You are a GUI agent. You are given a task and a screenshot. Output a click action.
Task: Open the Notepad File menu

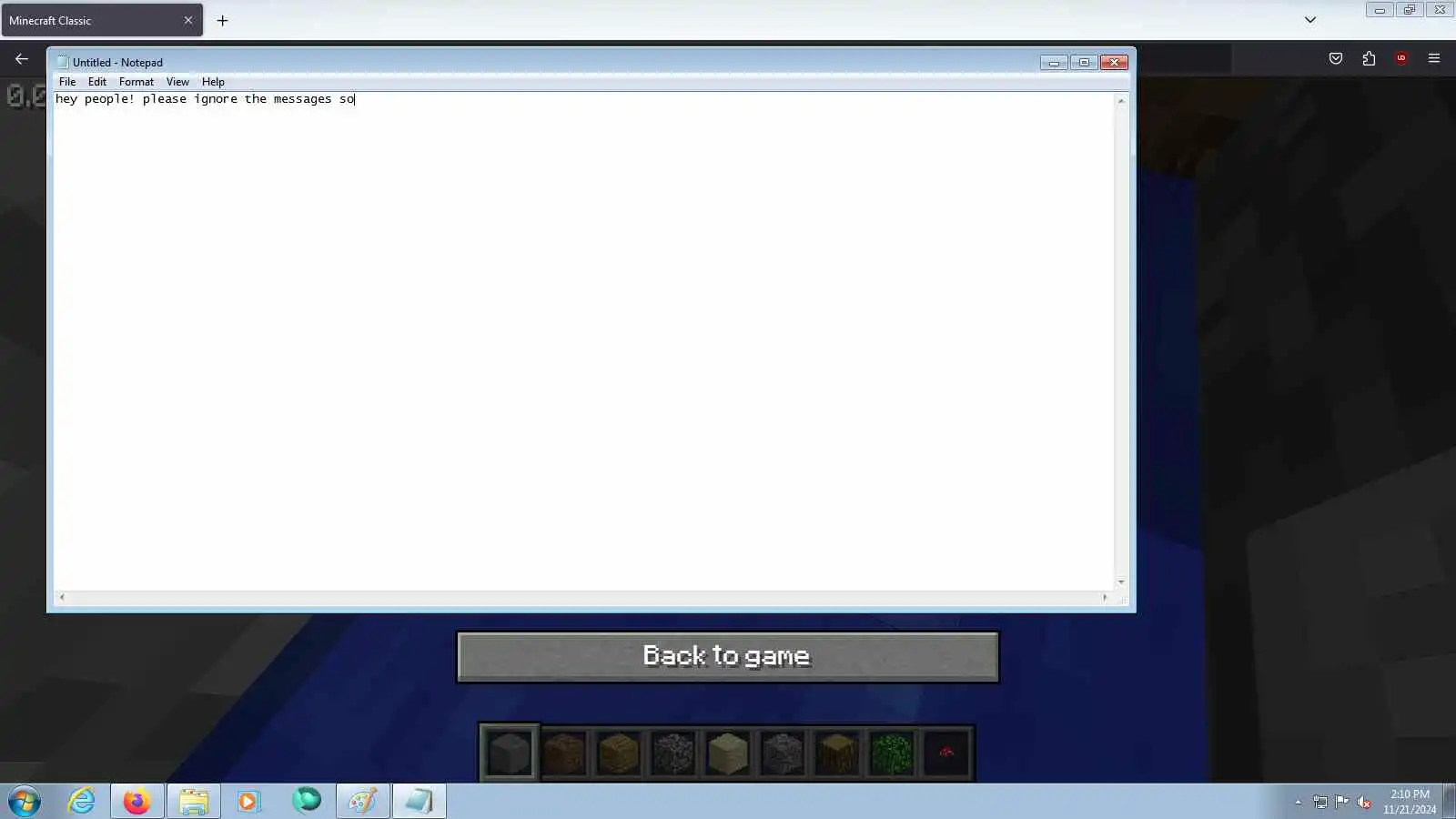67,82
